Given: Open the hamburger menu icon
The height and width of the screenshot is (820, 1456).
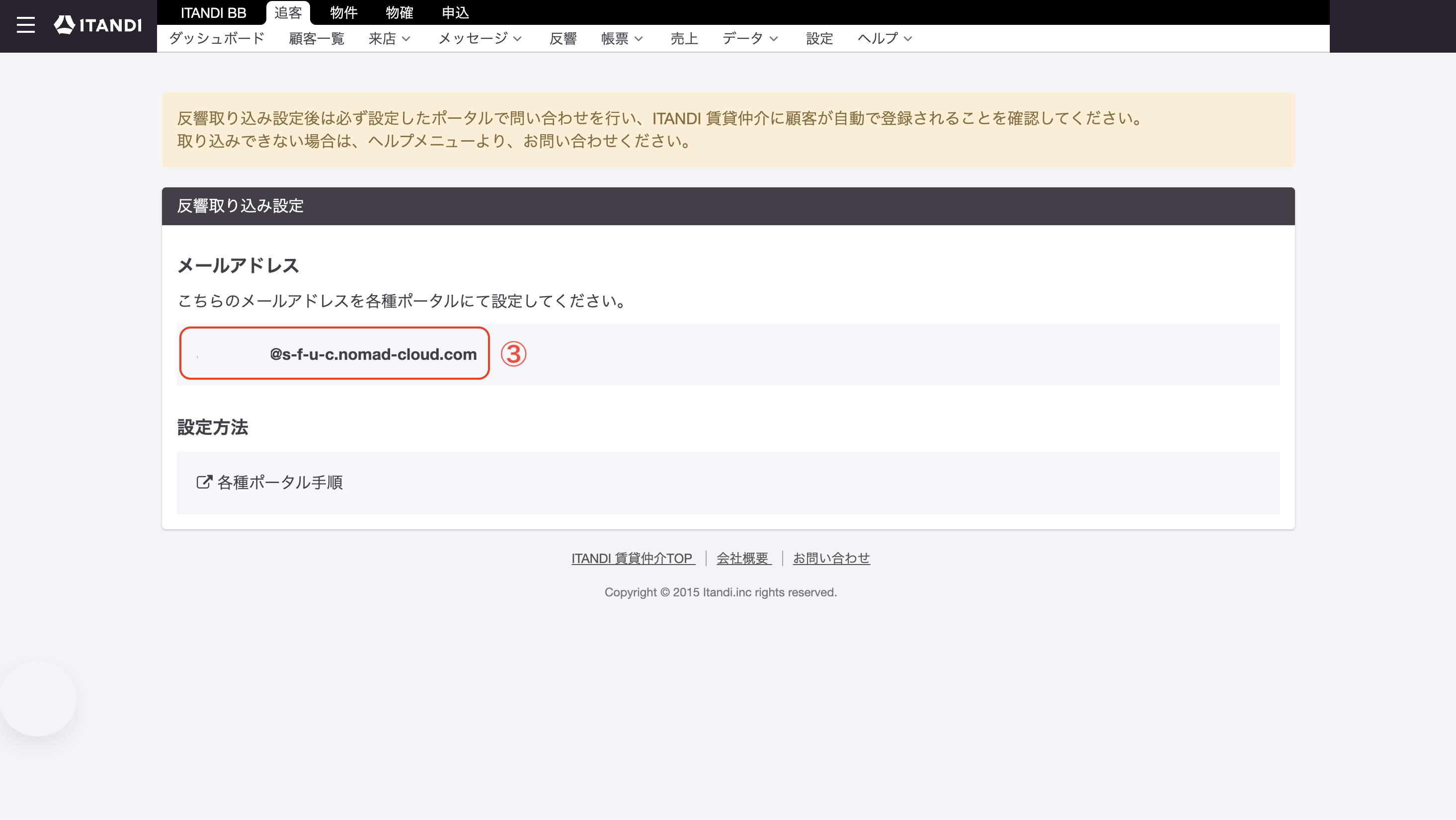Looking at the screenshot, I should tap(25, 25).
